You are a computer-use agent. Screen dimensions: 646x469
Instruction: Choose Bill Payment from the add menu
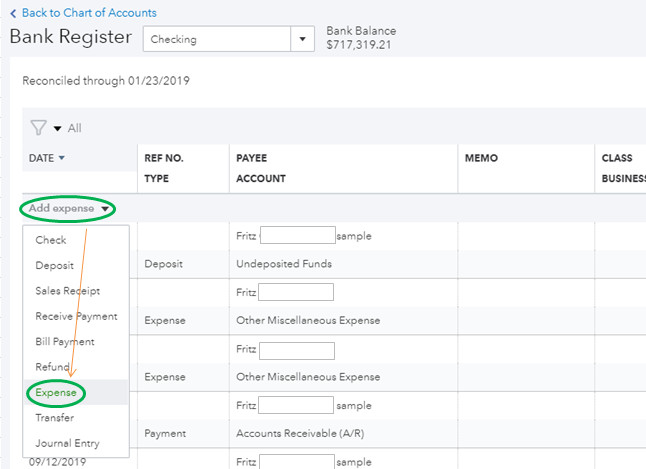65,342
